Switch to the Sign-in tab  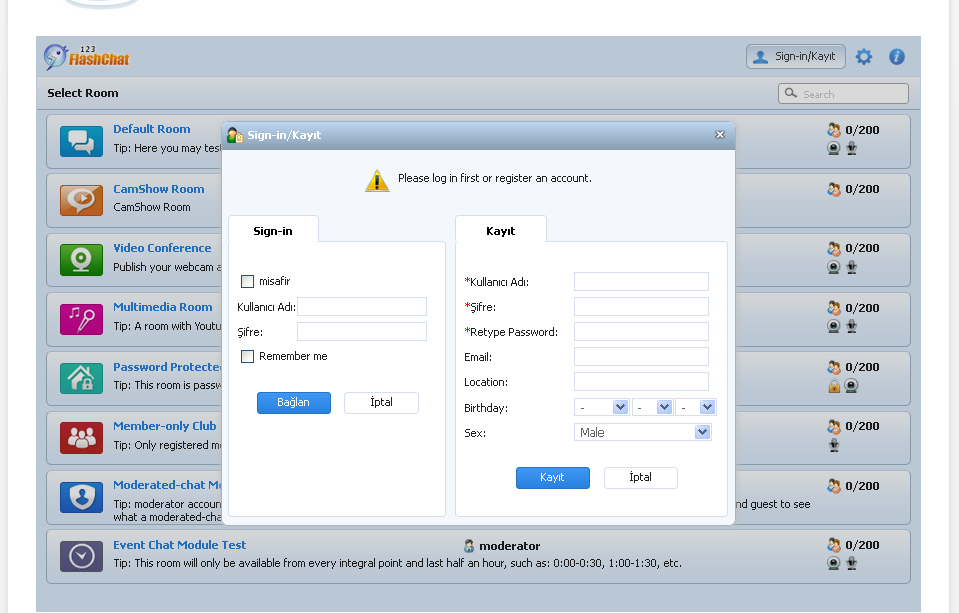coord(273,231)
